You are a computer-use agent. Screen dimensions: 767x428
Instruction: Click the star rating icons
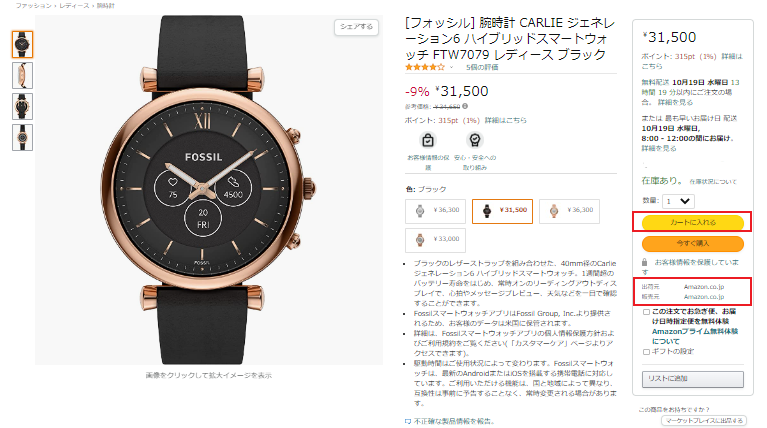point(424,67)
